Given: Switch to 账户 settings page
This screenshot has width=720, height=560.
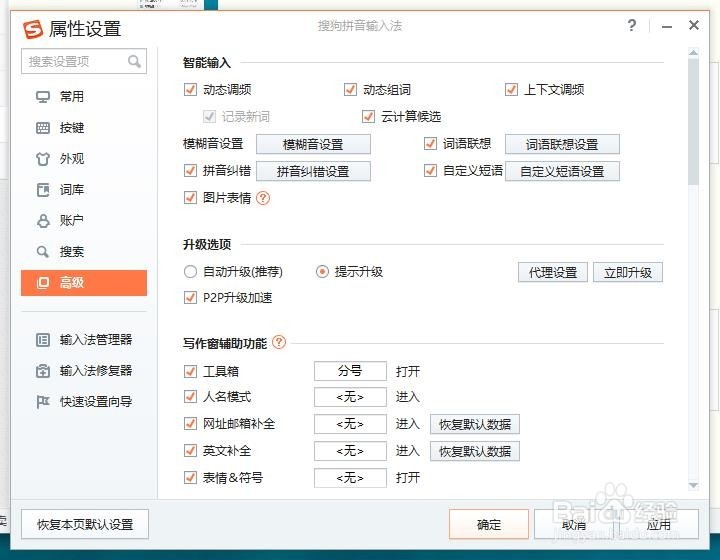Looking at the screenshot, I should pyautogui.click(x=84, y=221).
